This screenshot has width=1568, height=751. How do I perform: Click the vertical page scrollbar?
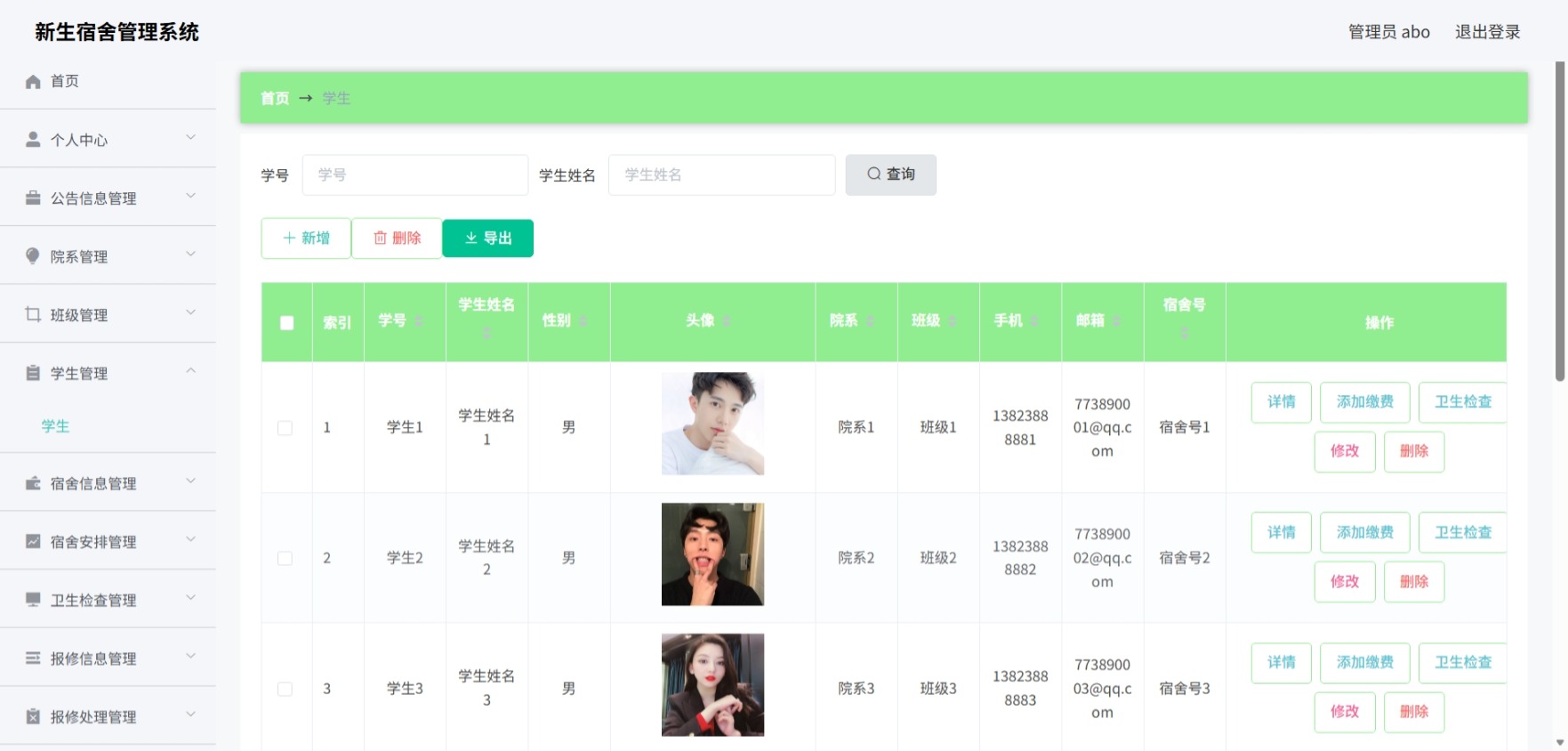click(x=1560, y=222)
